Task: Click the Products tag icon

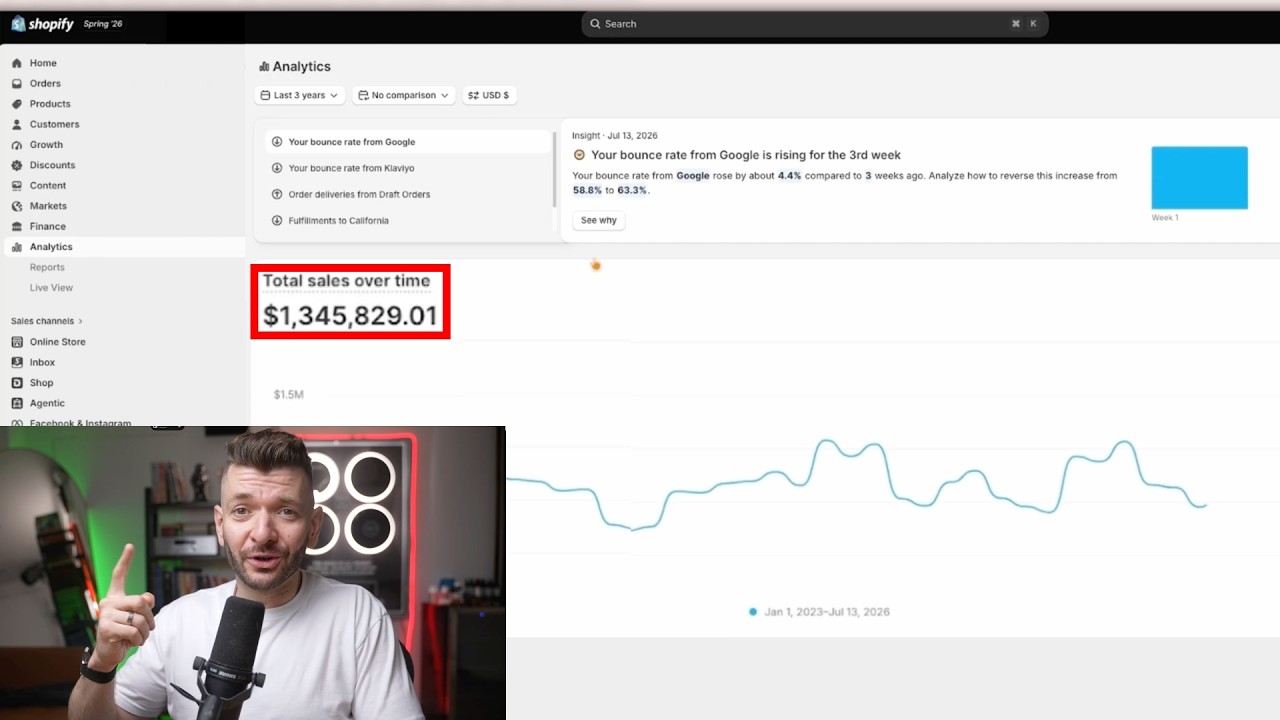Action: (x=17, y=104)
